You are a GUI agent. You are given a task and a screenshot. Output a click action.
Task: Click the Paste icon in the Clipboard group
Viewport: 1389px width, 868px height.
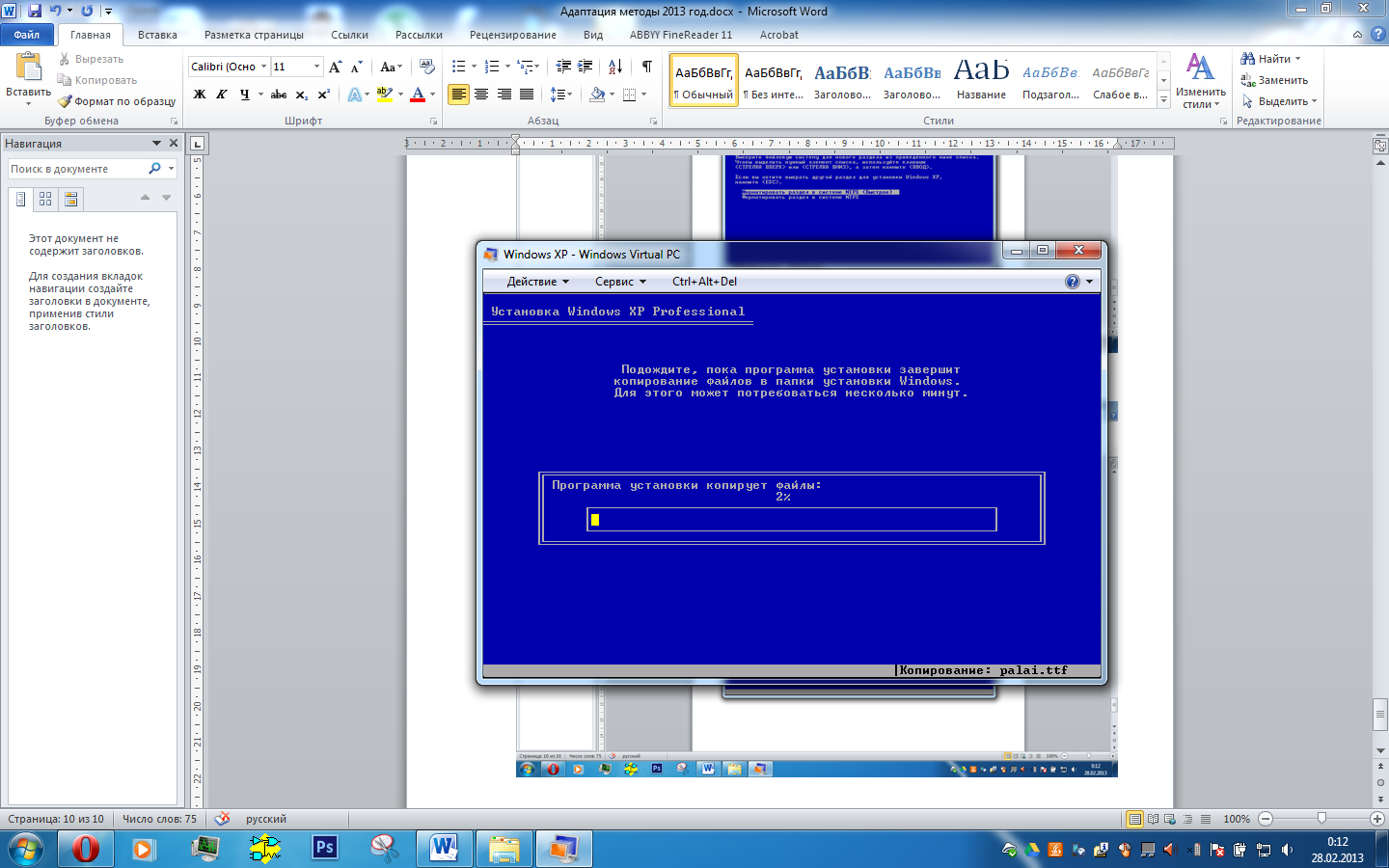(28, 67)
